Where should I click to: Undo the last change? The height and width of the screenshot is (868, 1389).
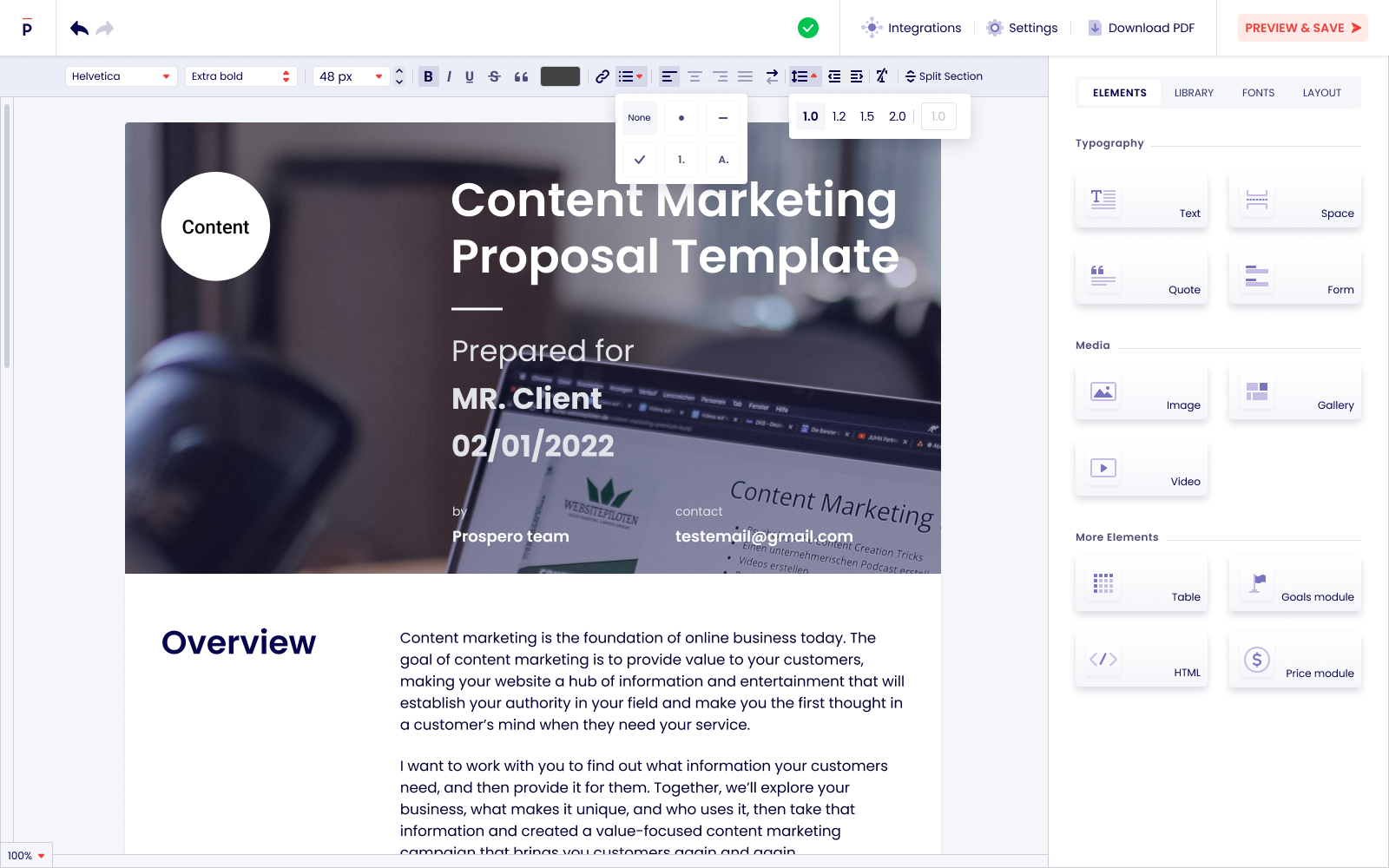click(x=77, y=28)
